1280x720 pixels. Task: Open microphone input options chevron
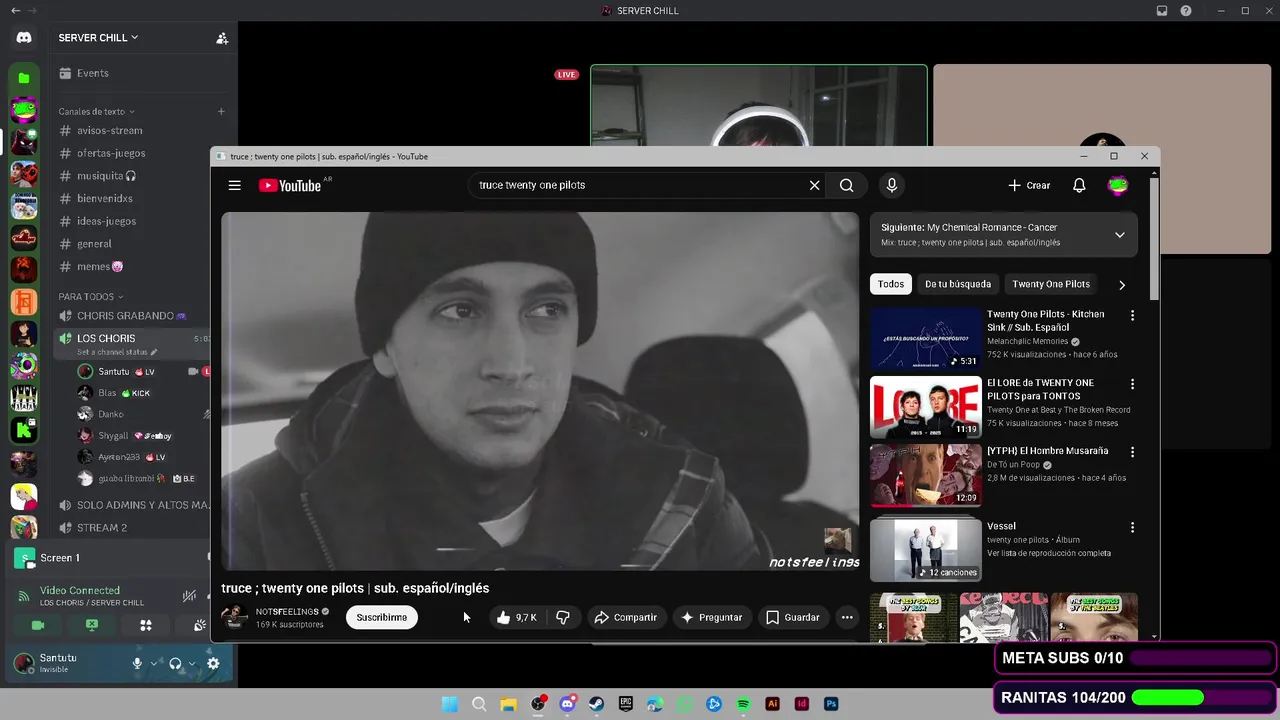(154, 663)
